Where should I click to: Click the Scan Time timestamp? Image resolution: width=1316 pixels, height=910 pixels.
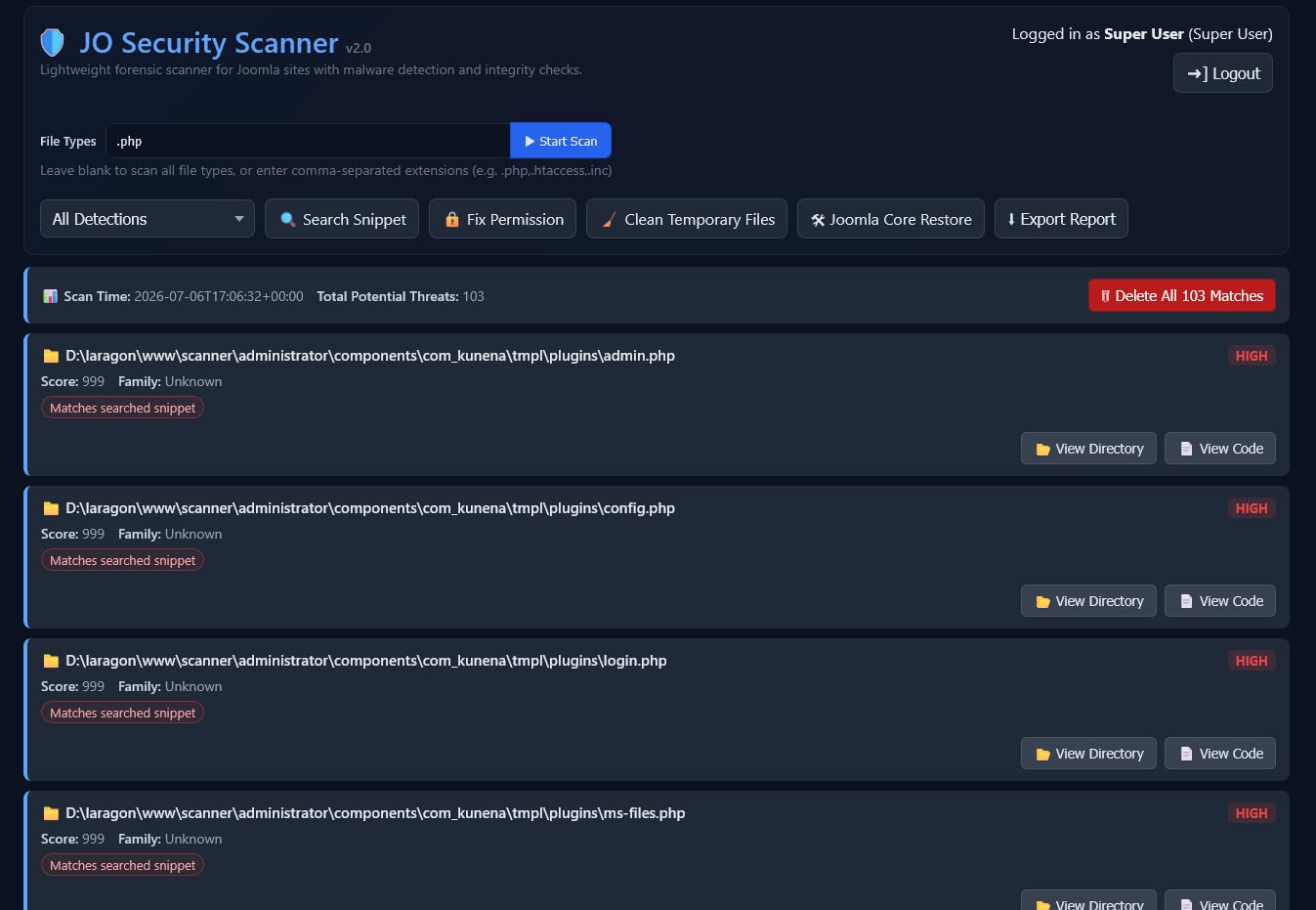pyautogui.click(x=219, y=296)
